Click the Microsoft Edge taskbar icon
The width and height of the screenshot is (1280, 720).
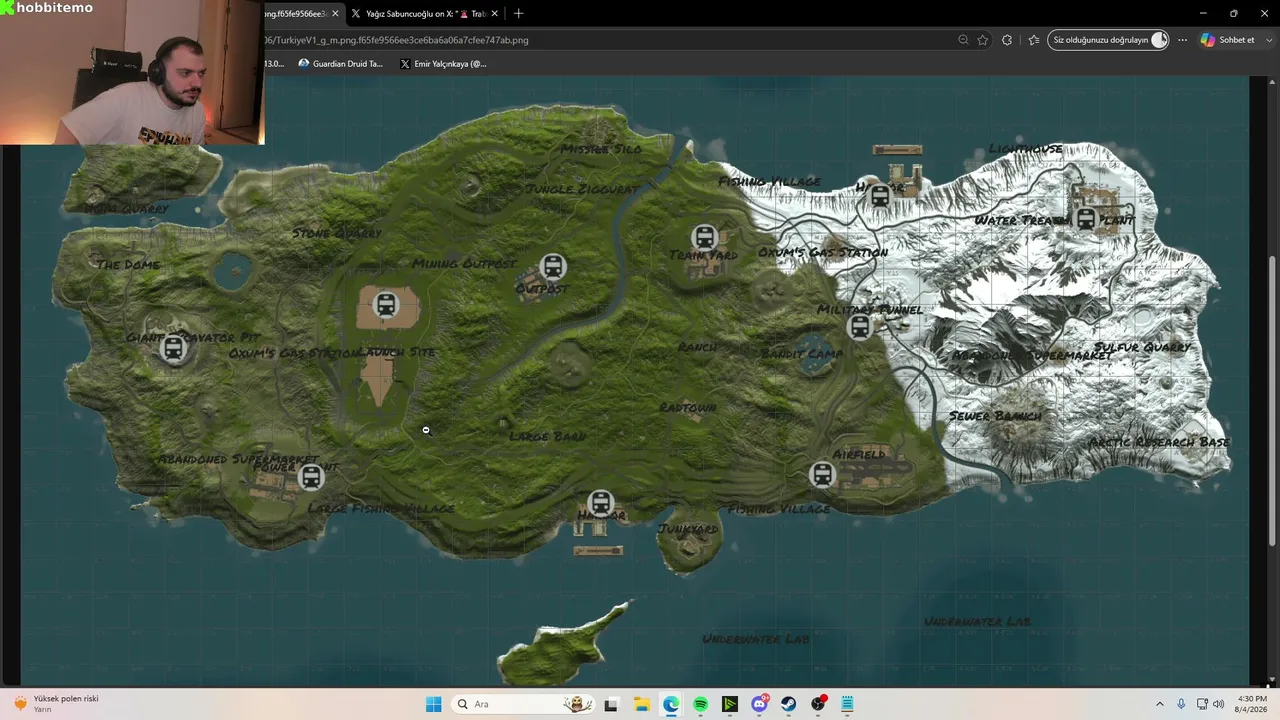point(670,704)
